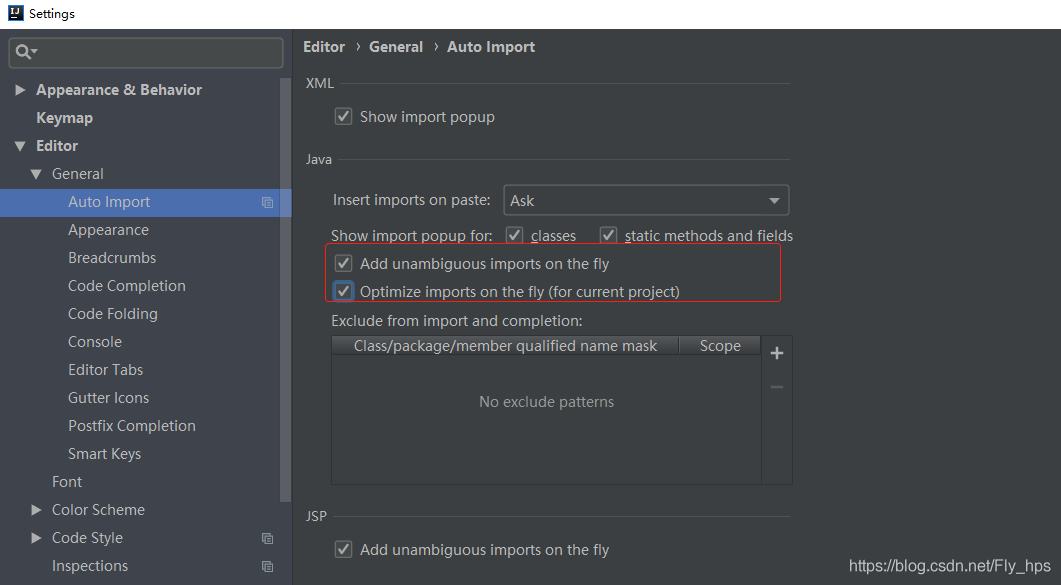Uncheck Optimize imports on the fly
Image resolution: width=1061 pixels, height=585 pixels.
click(343, 292)
